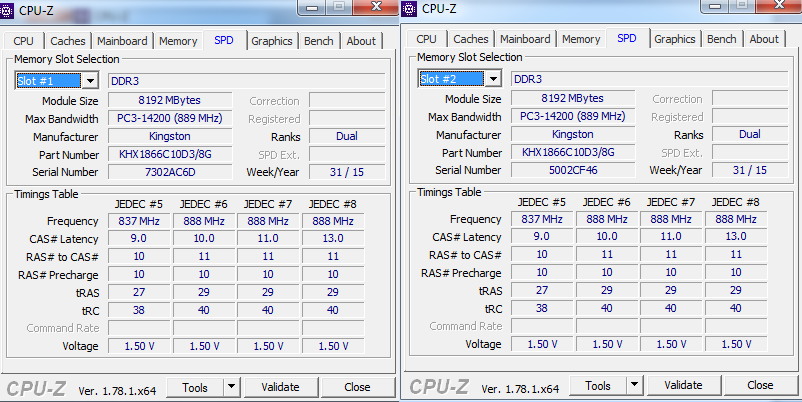Image resolution: width=802 pixels, height=402 pixels.
Task: Click Validate button in right window
Action: point(683,385)
